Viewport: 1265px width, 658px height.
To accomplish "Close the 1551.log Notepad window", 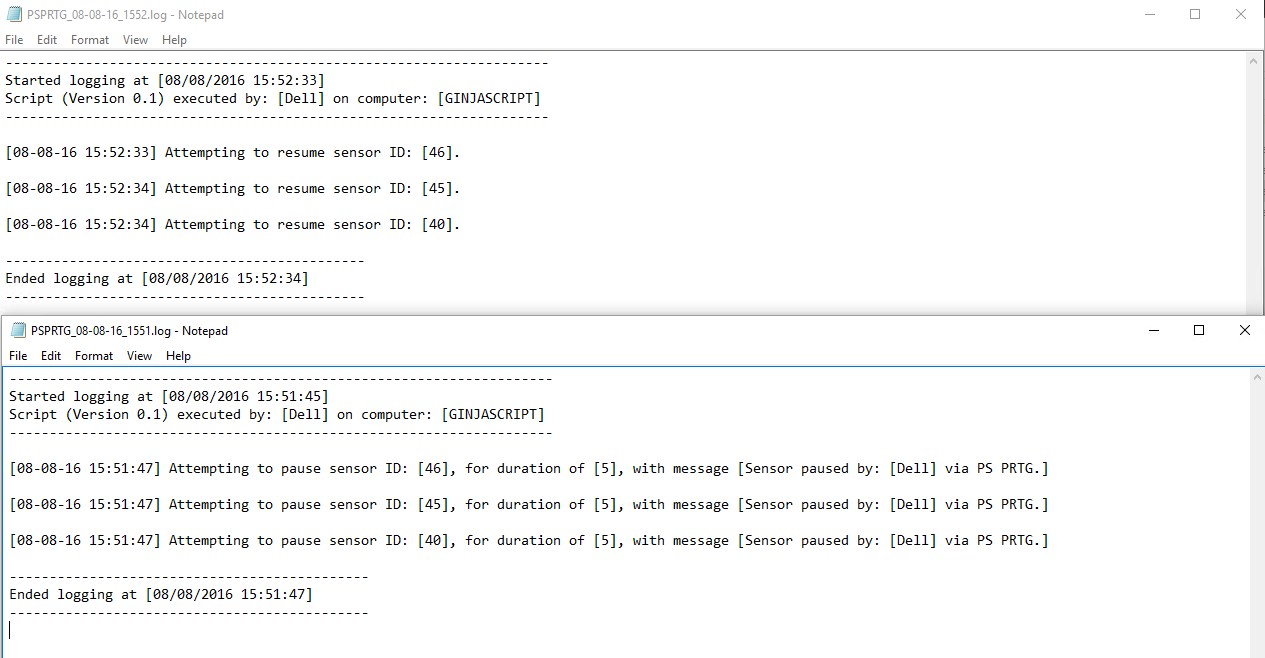I will (x=1244, y=331).
